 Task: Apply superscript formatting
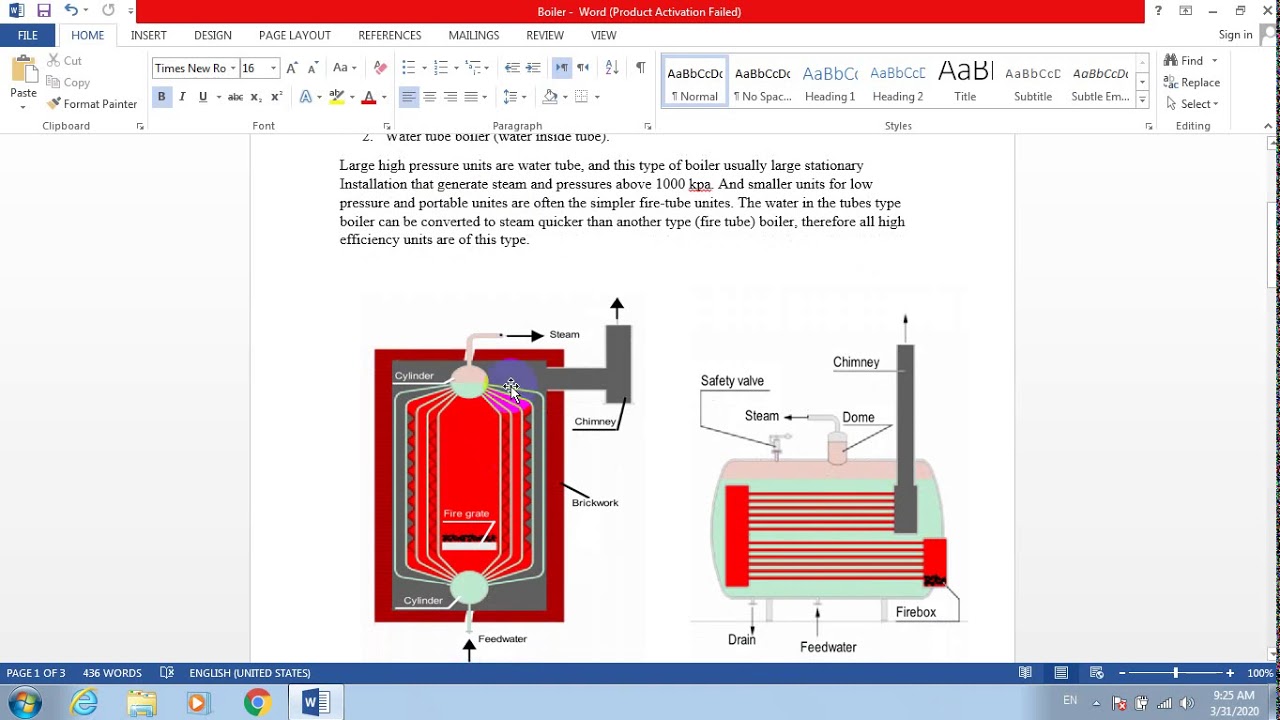[x=277, y=97]
